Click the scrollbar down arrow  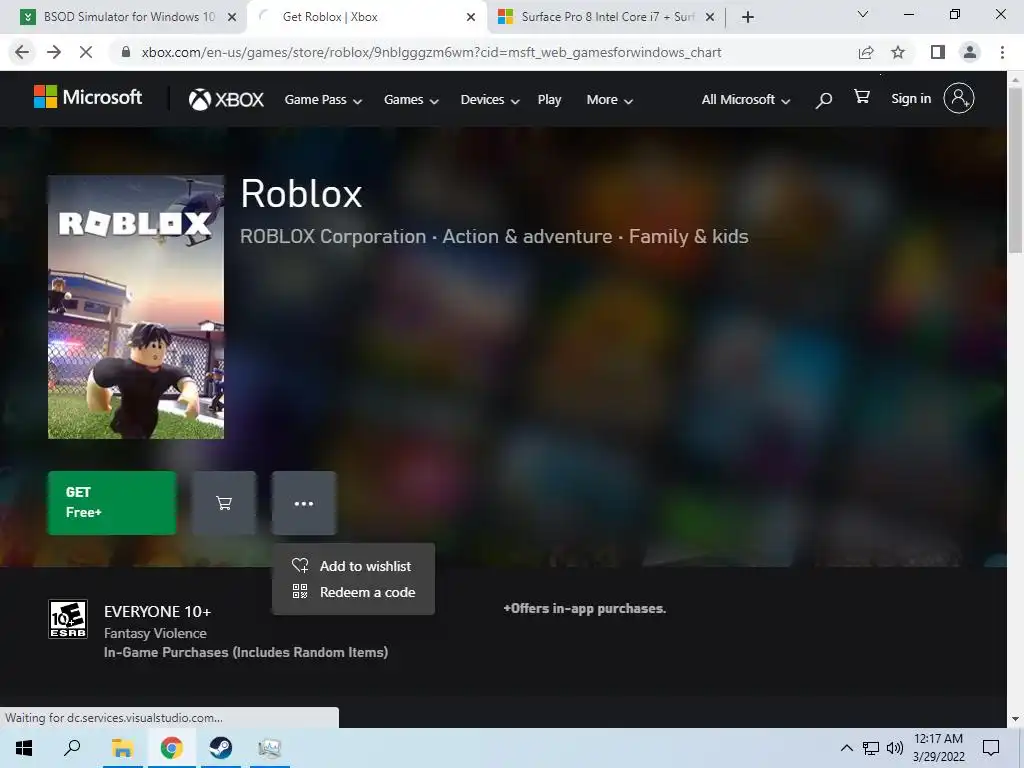[1015, 719]
